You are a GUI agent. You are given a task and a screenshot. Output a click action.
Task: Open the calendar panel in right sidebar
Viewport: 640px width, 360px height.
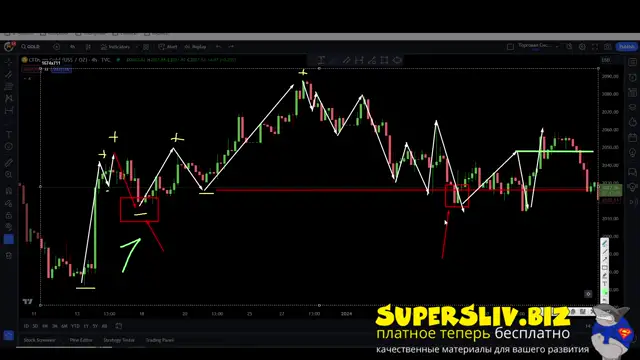(x=632, y=138)
